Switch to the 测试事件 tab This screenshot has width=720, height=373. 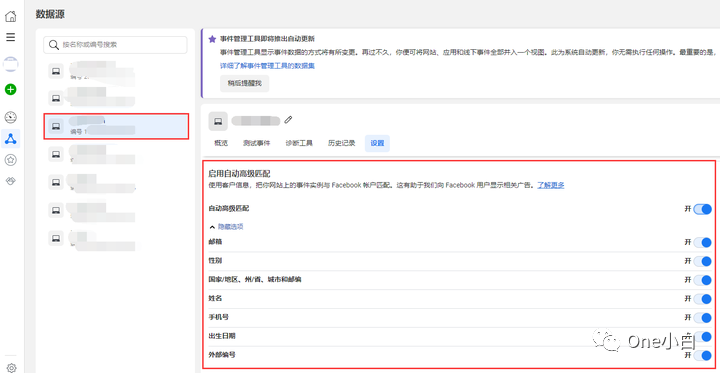[257, 143]
